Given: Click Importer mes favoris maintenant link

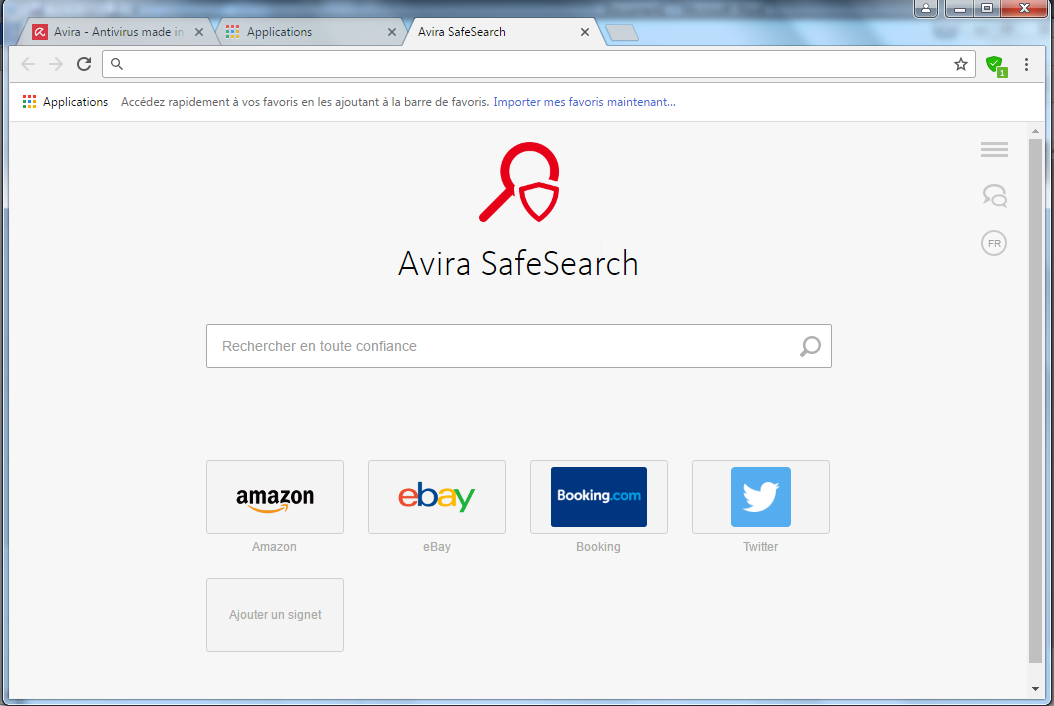Looking at the screenshot, I should pos(584,102).
